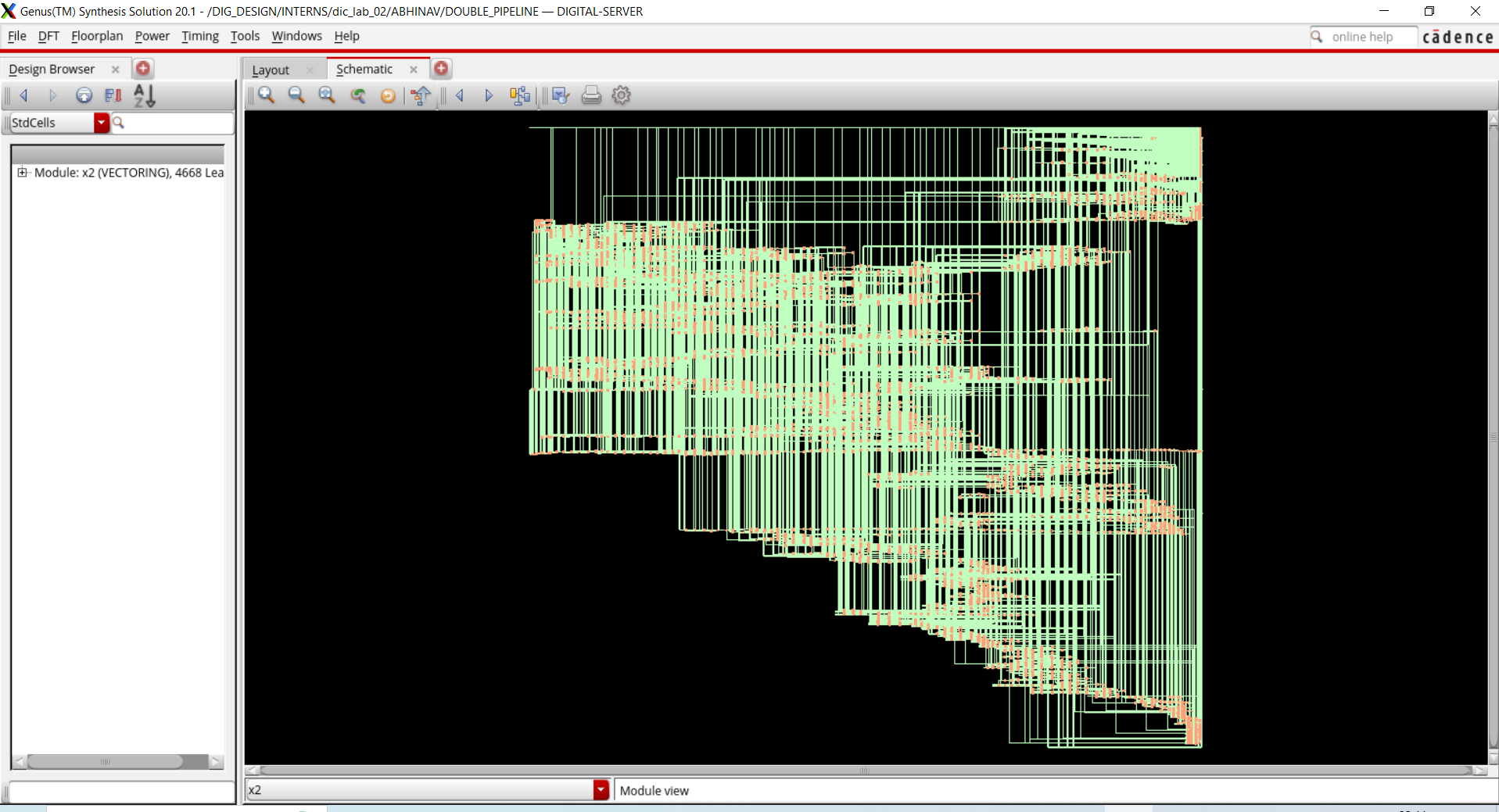The width and height of the screenshot is (1499, 812).
Task: Open the StdCells category dropdown
Action: tap(102, 122)
